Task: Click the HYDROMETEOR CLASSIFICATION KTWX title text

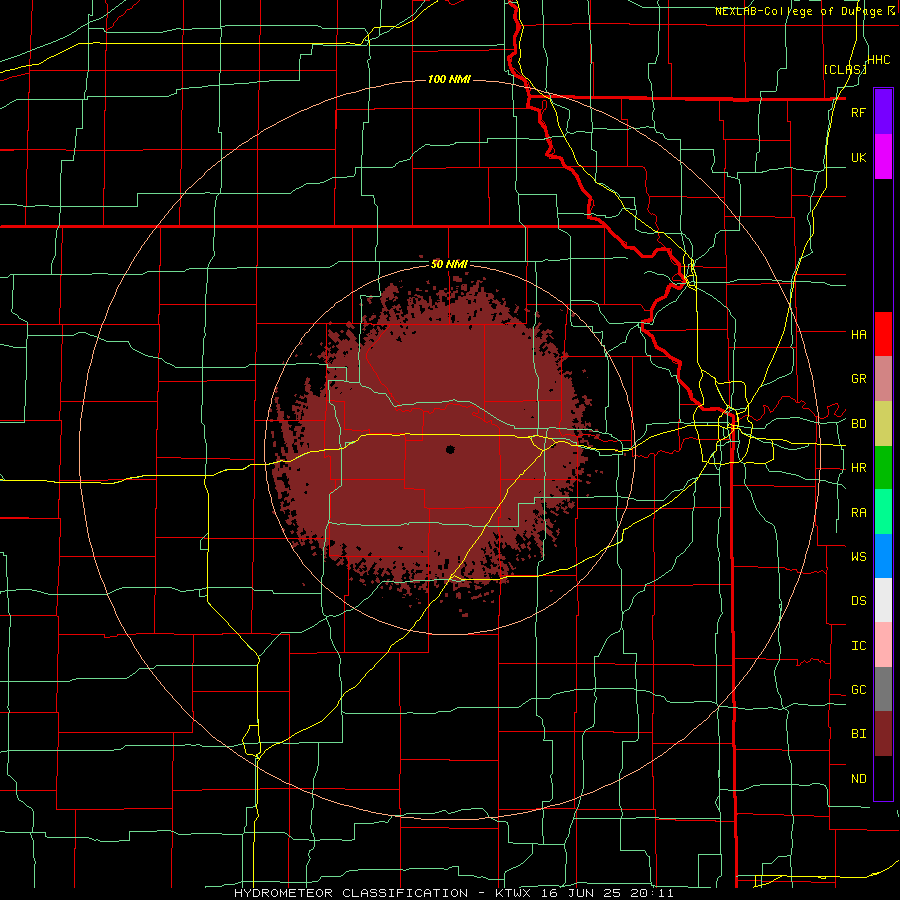Action: 453,893
